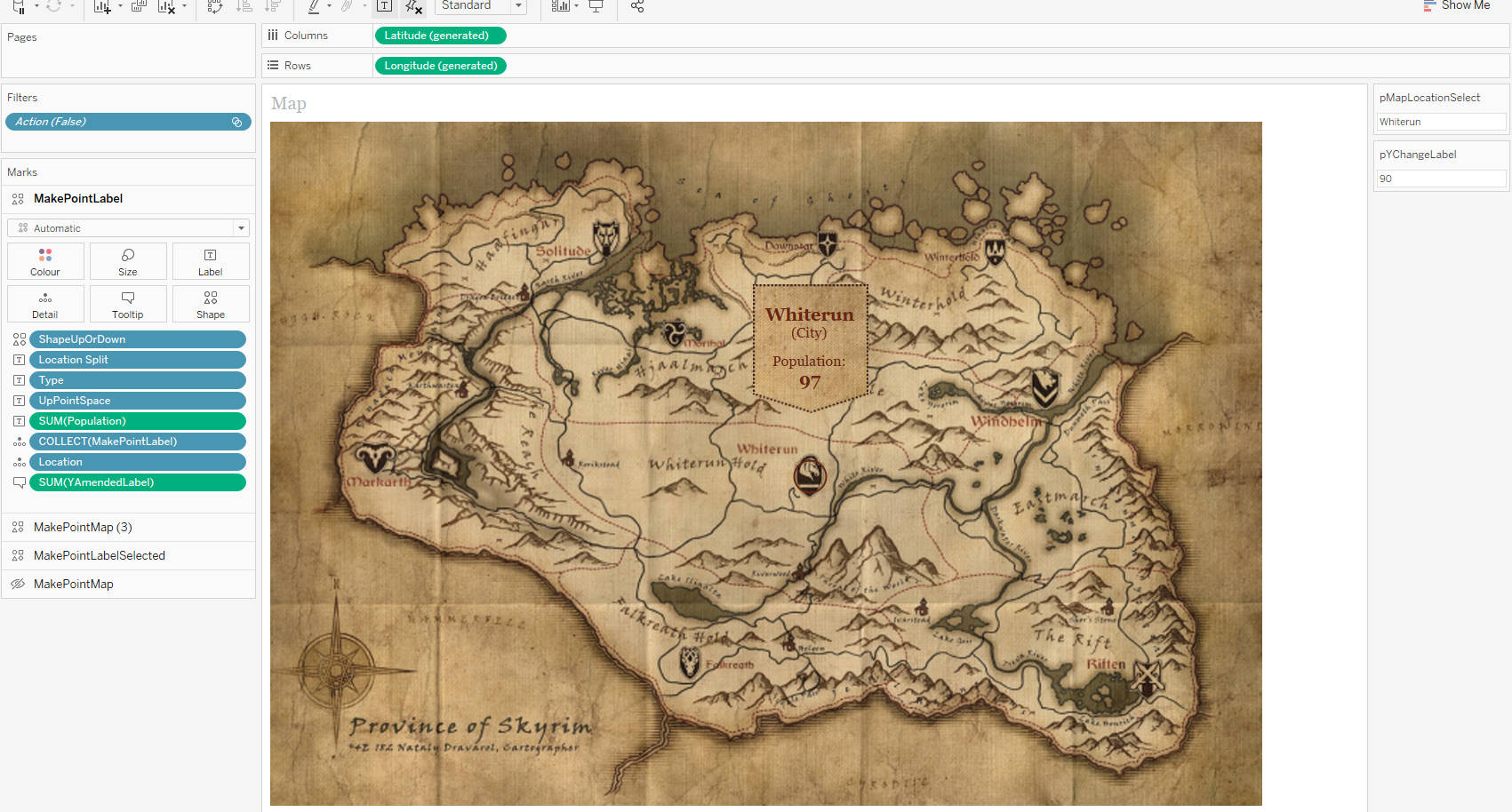Open the Colour marks card
Image resolution: width=1512 pixels, height=812 pixels.
pos(45,261)
